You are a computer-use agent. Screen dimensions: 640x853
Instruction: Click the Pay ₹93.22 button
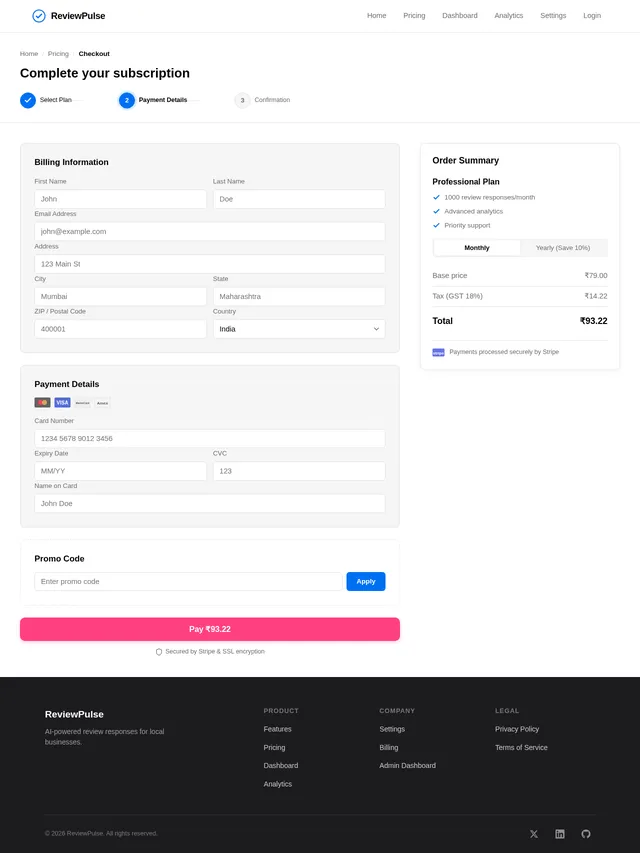[210, 629]
